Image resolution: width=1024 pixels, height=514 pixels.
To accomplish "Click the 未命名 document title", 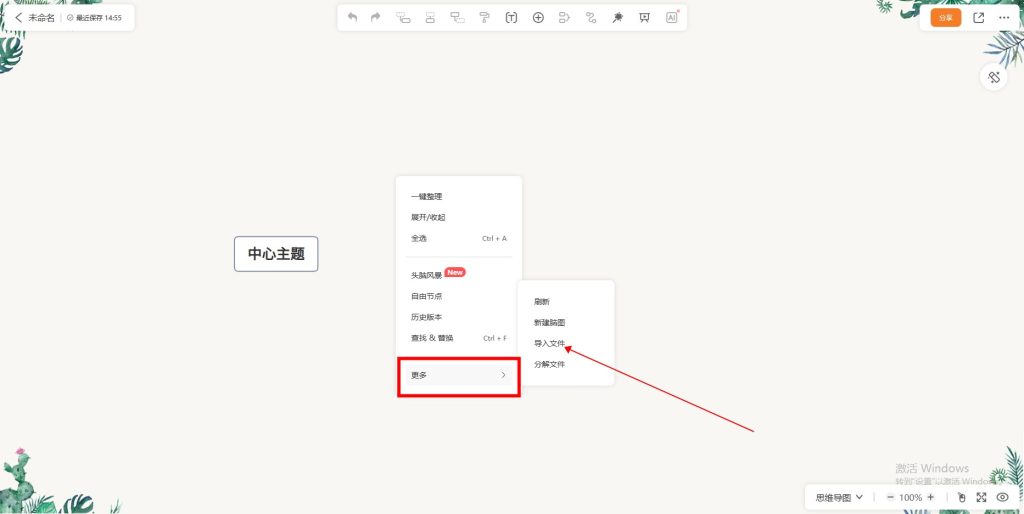I will coord(41,18).
